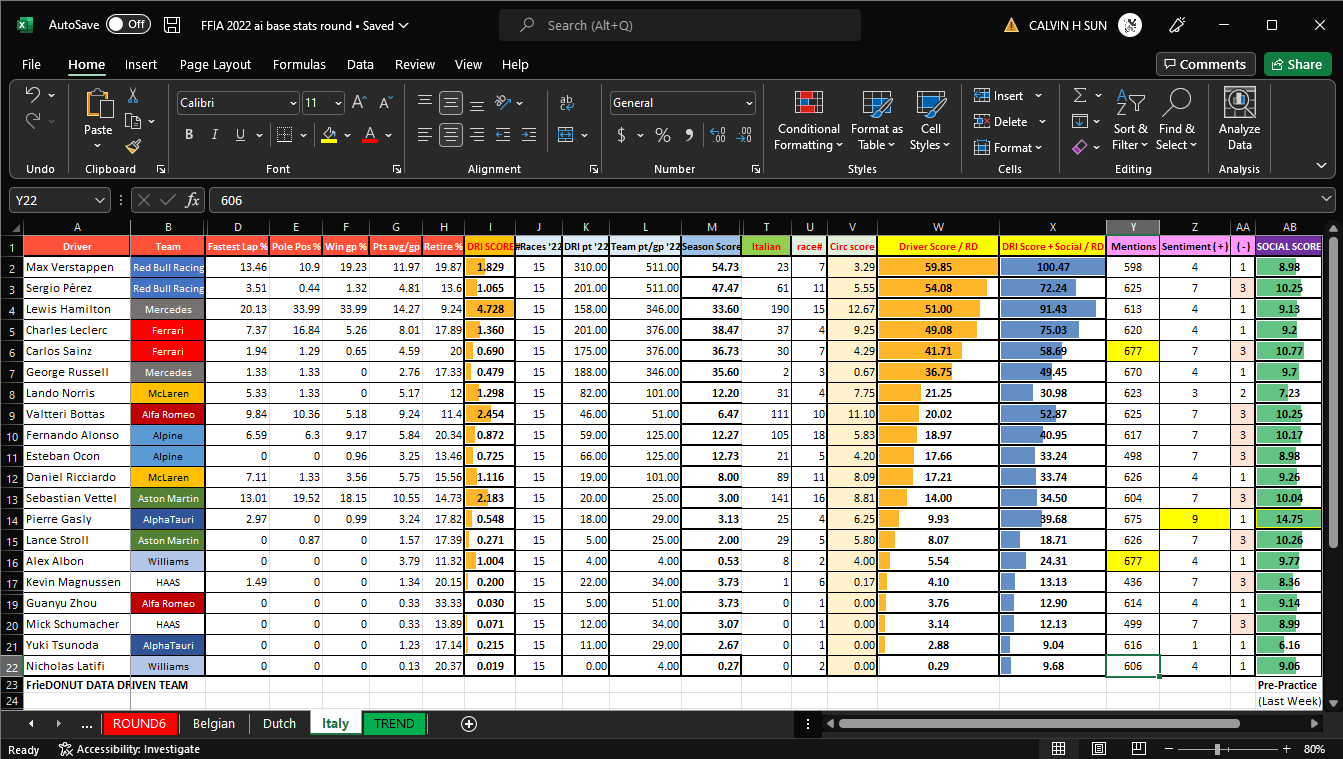Click the Paste clipboard icon
Screen dimensions: 1343x759
coord(98,105)
